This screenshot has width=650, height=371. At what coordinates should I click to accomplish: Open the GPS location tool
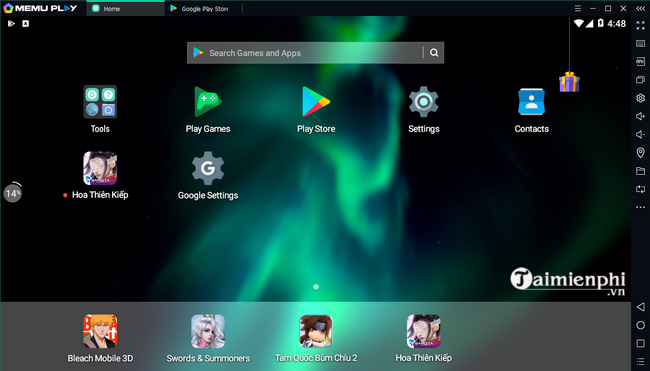tap(640, 153)
